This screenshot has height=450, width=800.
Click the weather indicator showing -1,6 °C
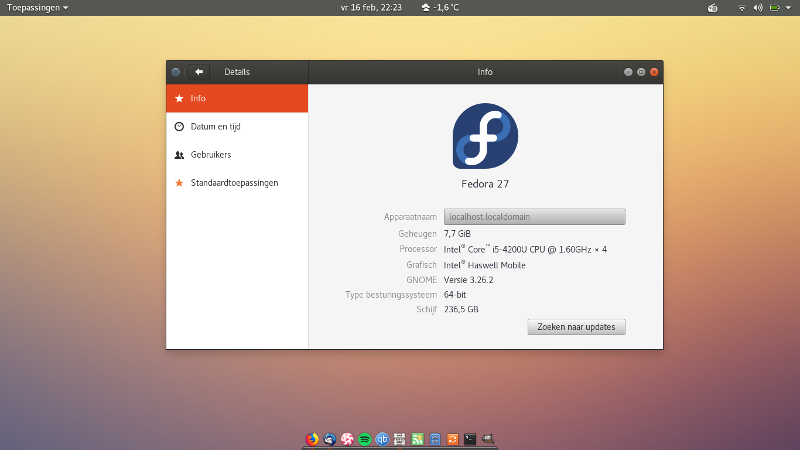pyautogui.click(x=440, y=8)
